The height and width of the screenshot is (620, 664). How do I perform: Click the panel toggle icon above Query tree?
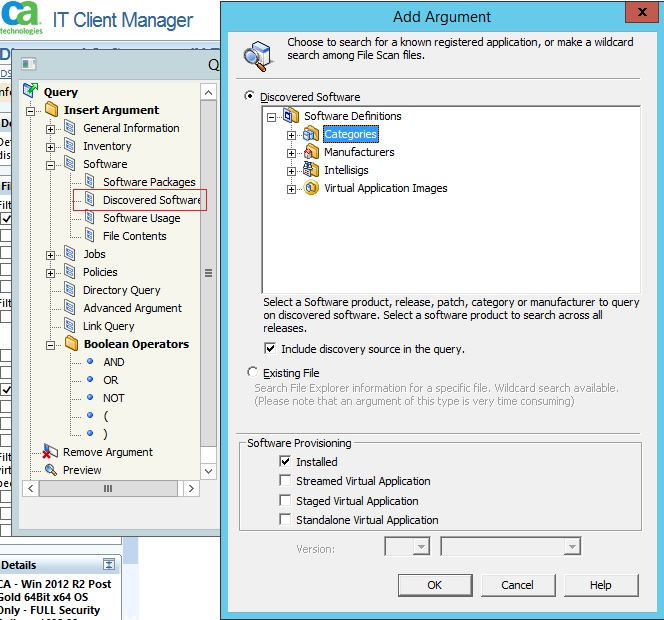point(29,64)
